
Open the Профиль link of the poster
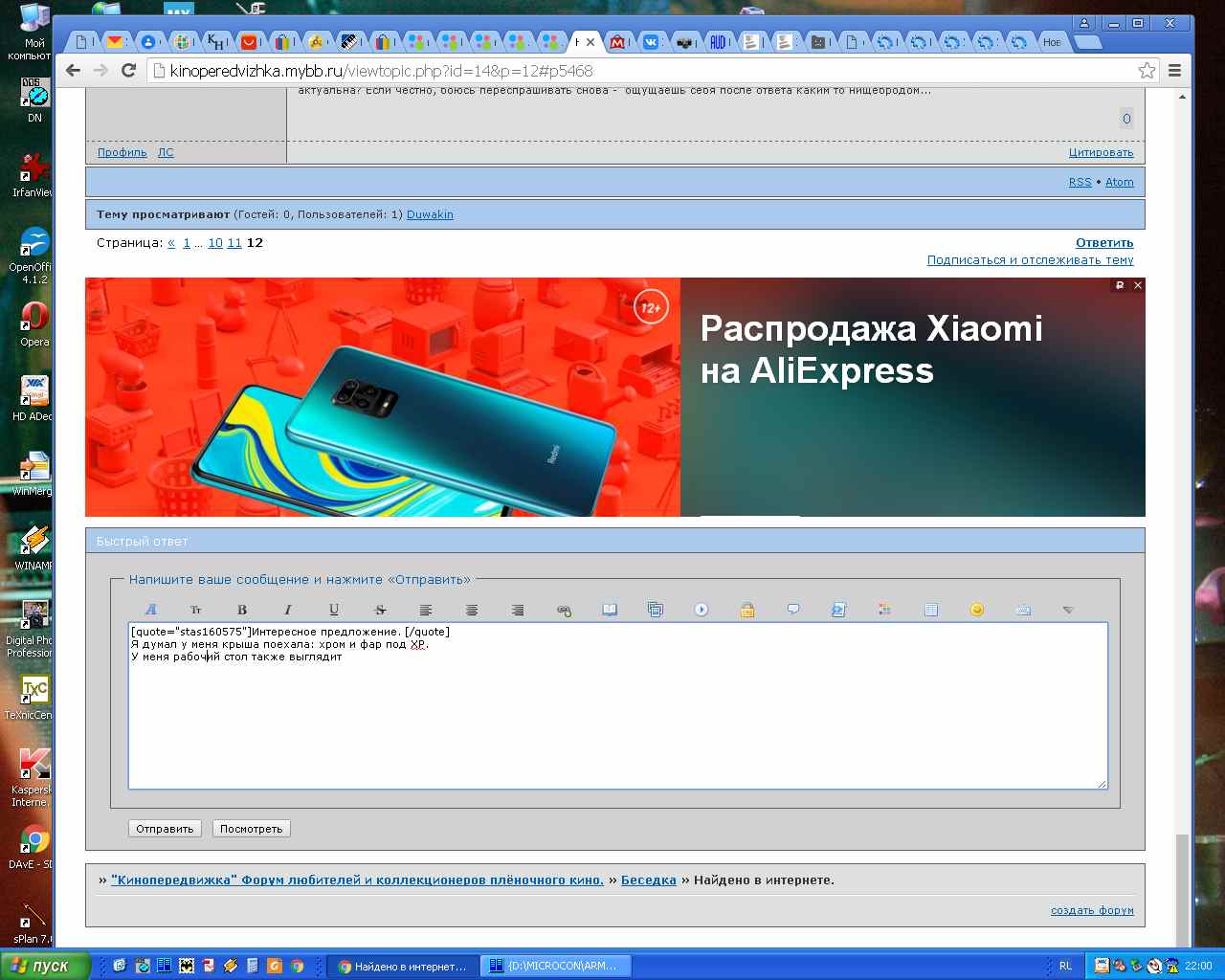[122, 152]
